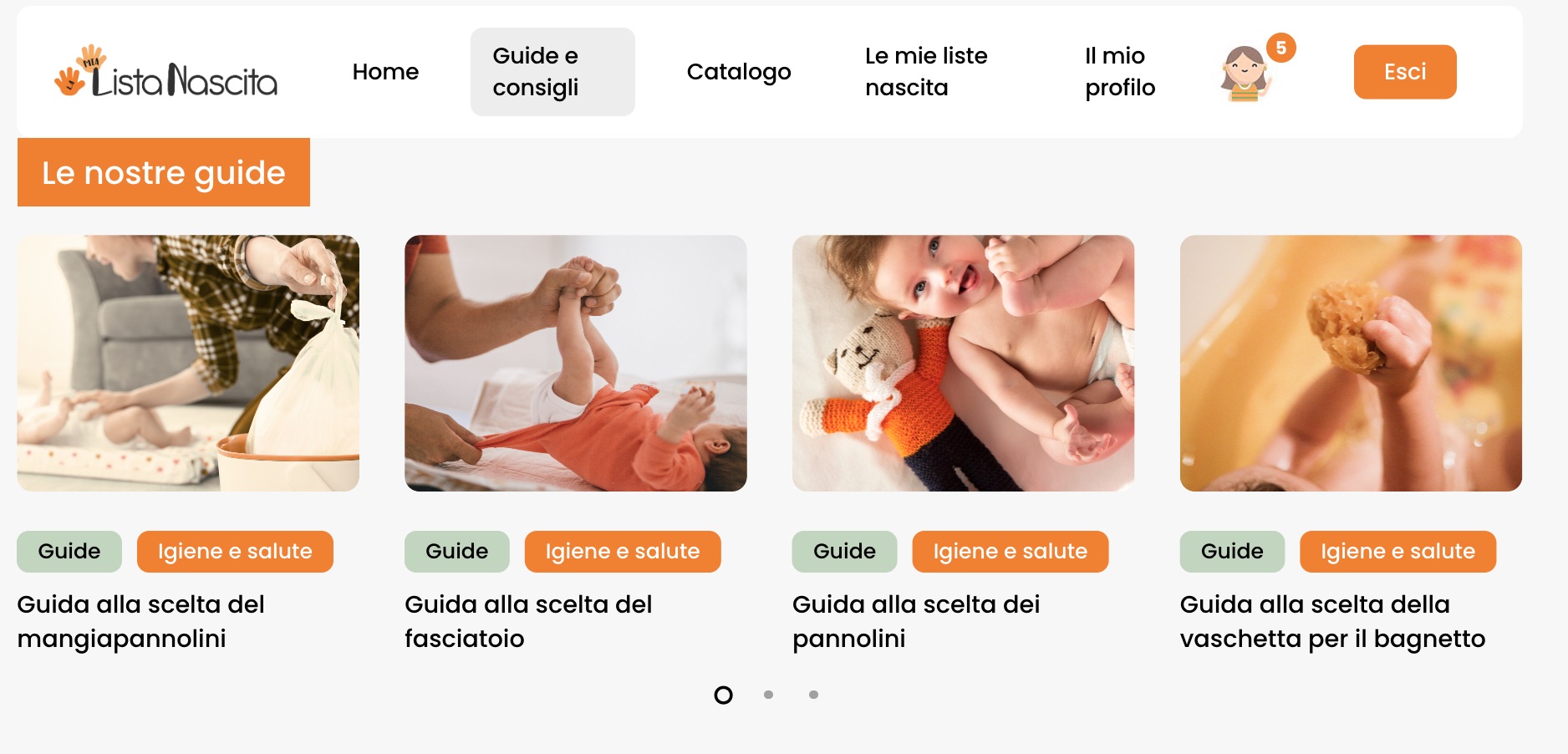Screen dimensions: 1568x754
Task: Go to Il mio profilo
Action: (x=1120, y=72)
